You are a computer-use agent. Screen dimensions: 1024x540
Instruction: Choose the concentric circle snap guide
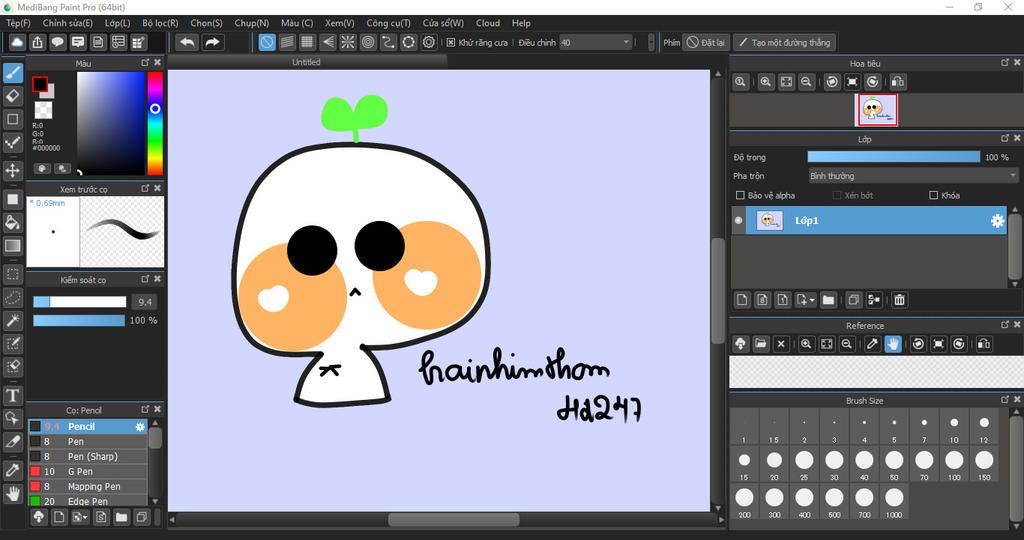[368, 42]
